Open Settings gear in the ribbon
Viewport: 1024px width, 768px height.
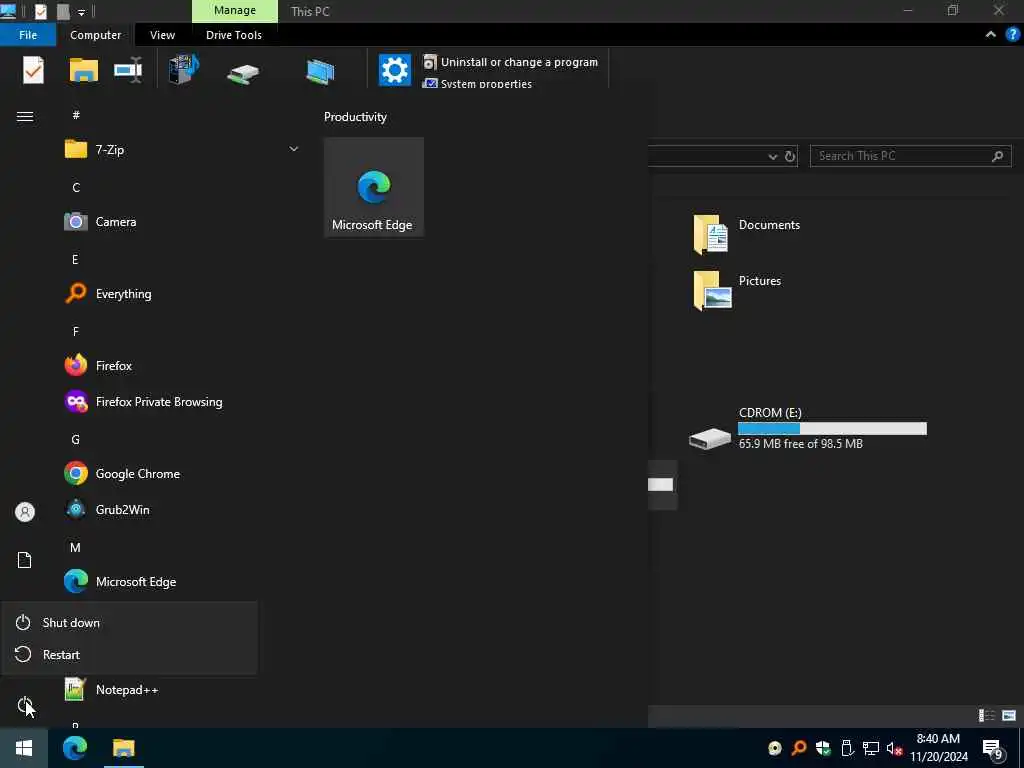(x=394, y=70)
